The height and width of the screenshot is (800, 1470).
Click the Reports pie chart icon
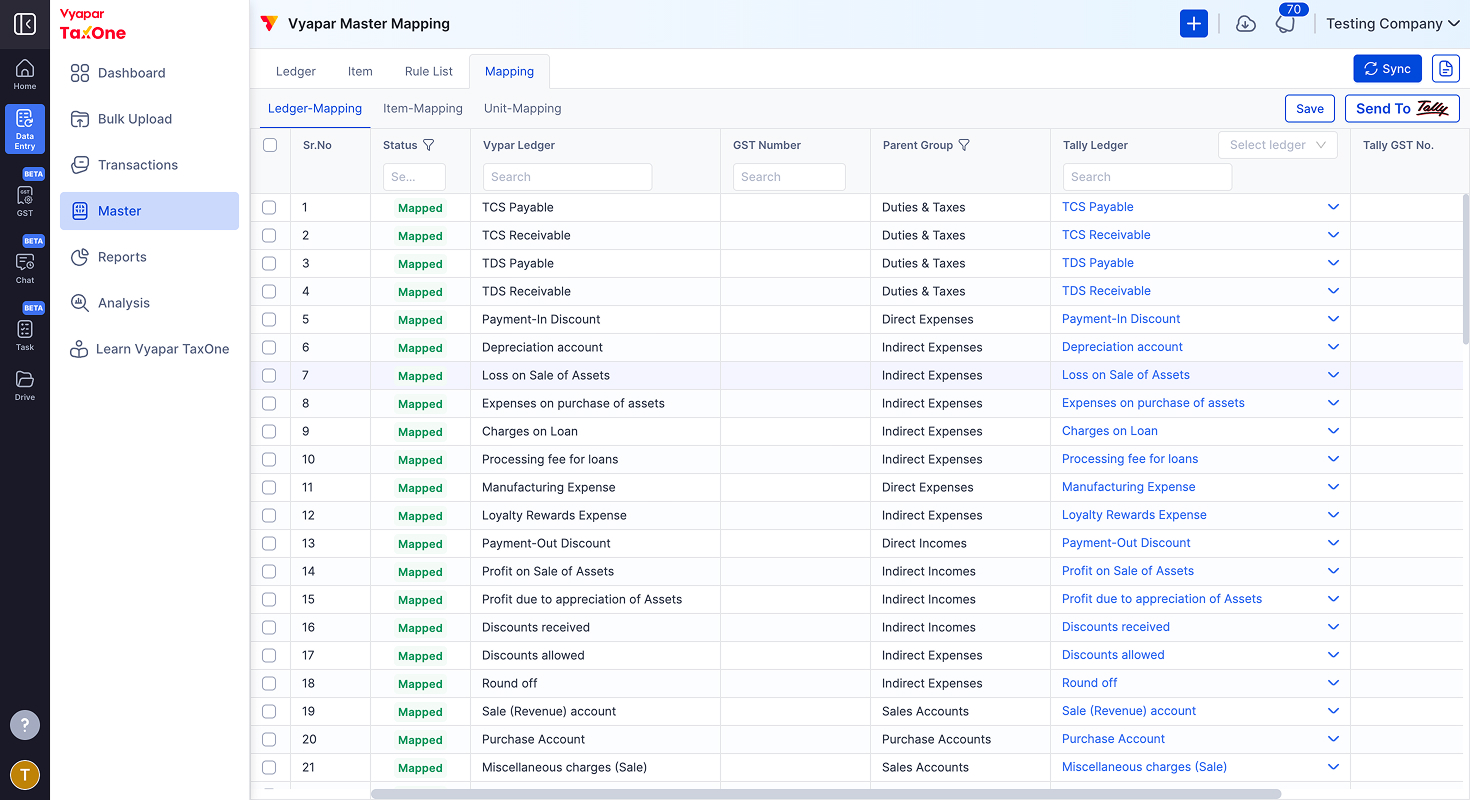[80, 257]
